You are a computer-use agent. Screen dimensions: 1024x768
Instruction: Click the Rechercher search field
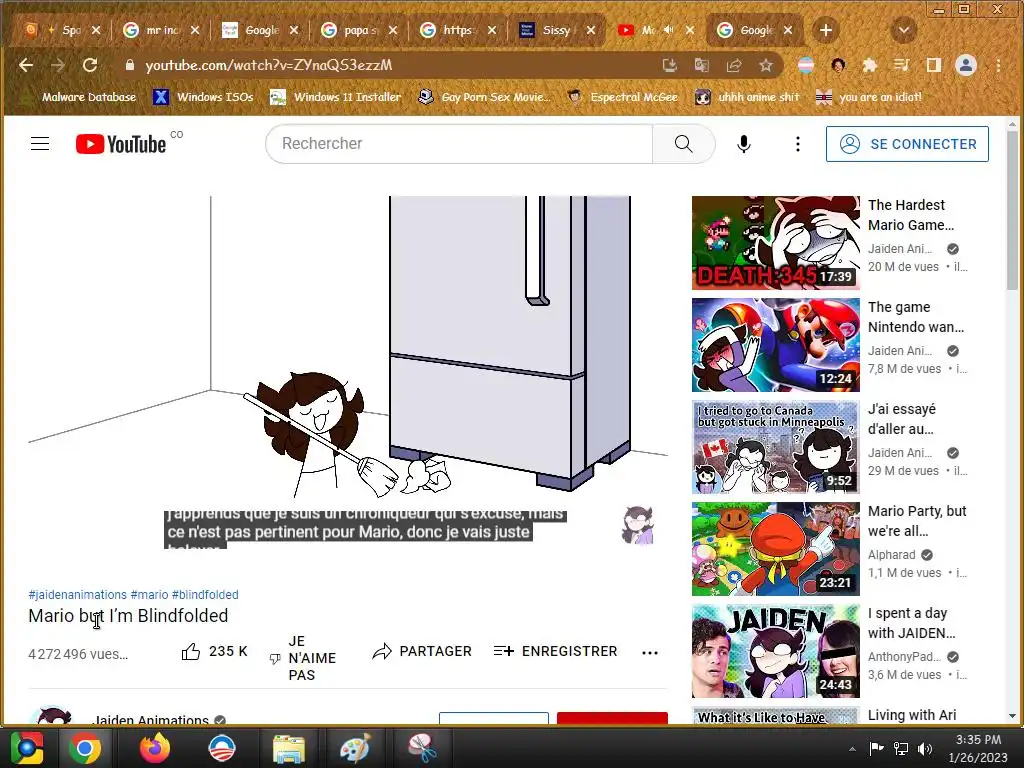[459, 144]
